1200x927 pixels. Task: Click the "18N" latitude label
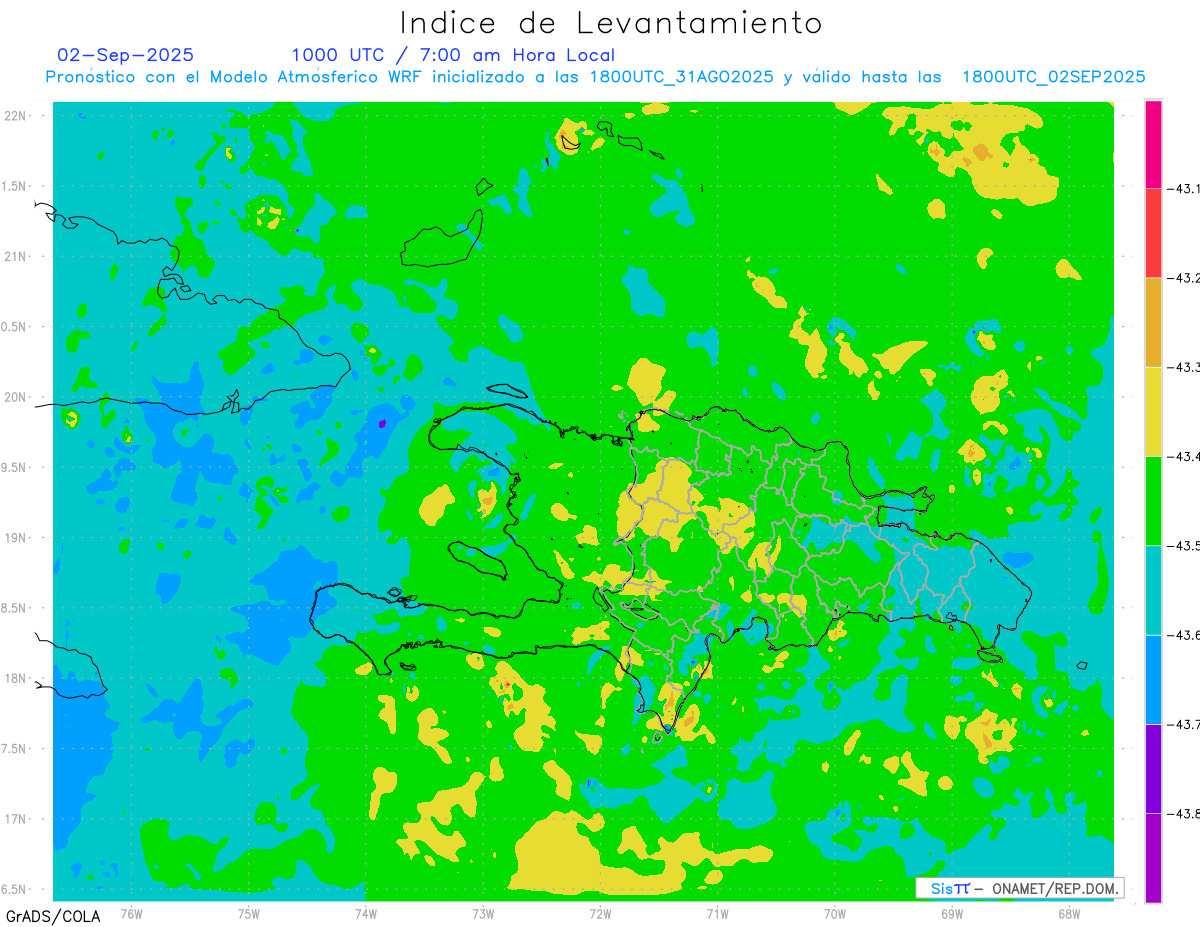[x=14, y=678]
